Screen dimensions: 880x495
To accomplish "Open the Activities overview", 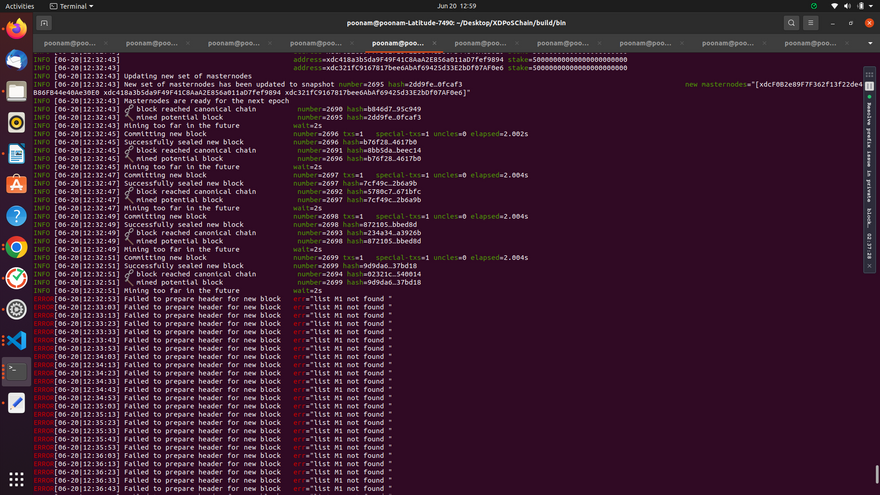I will 20,6.
